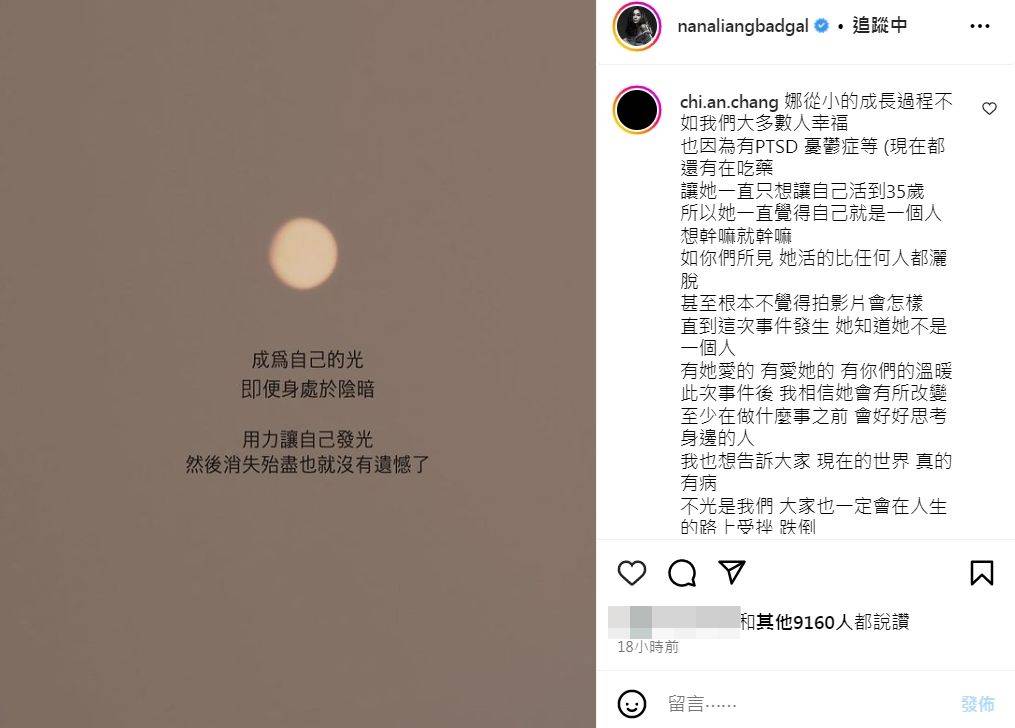Viewport: 1015px width, 728px height.
Task: Like the post with the heart icon
Action: (632, 573)
